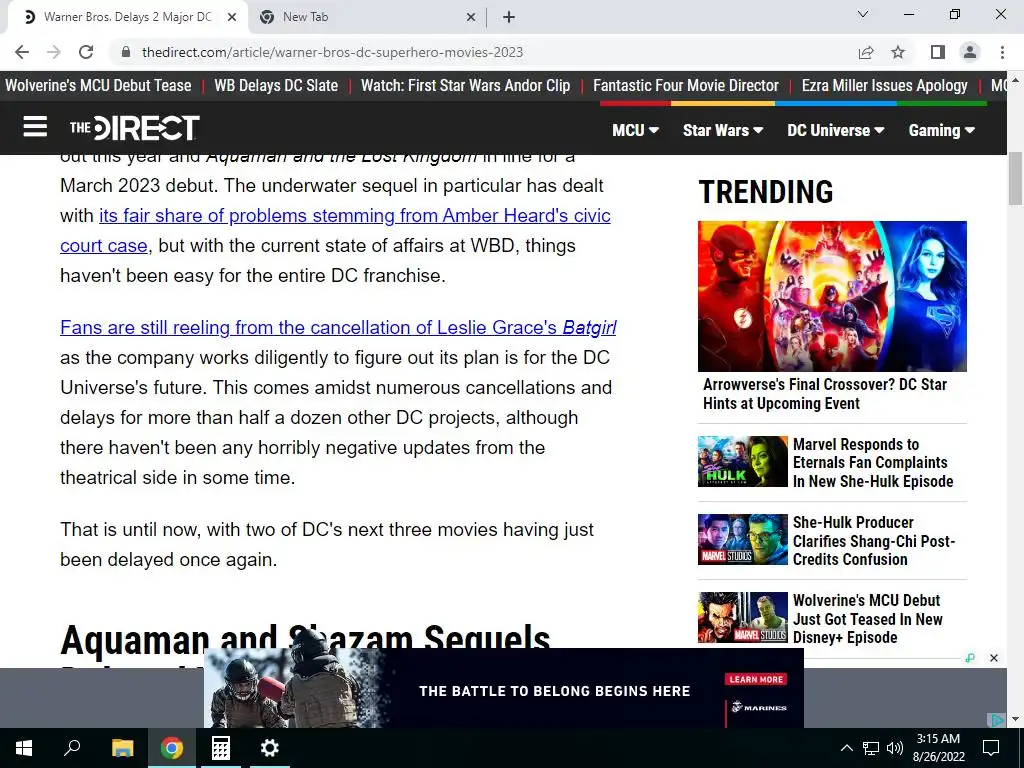Close the New Tab tab
The image size is (1024, 768).
click(471, 18)
